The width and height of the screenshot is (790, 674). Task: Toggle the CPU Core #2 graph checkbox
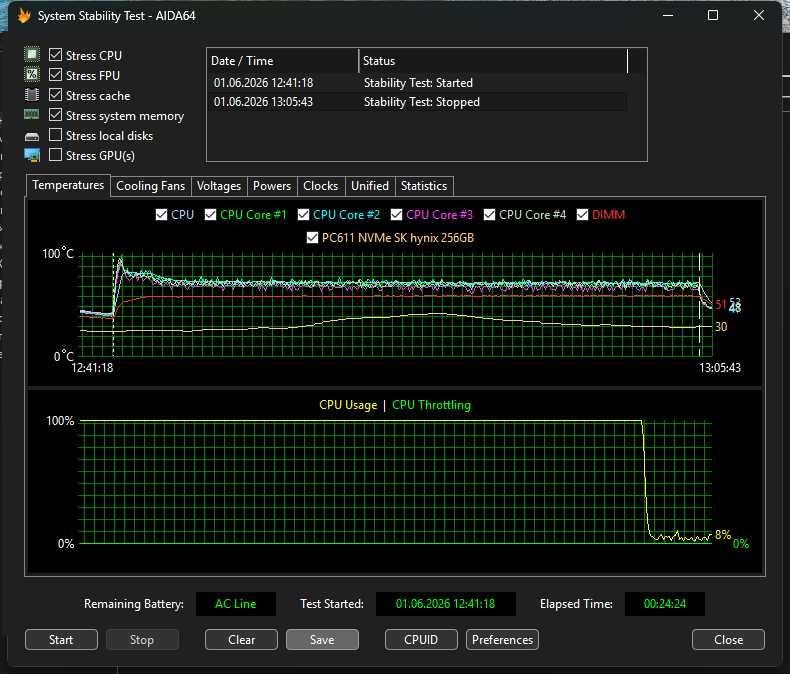303,215
